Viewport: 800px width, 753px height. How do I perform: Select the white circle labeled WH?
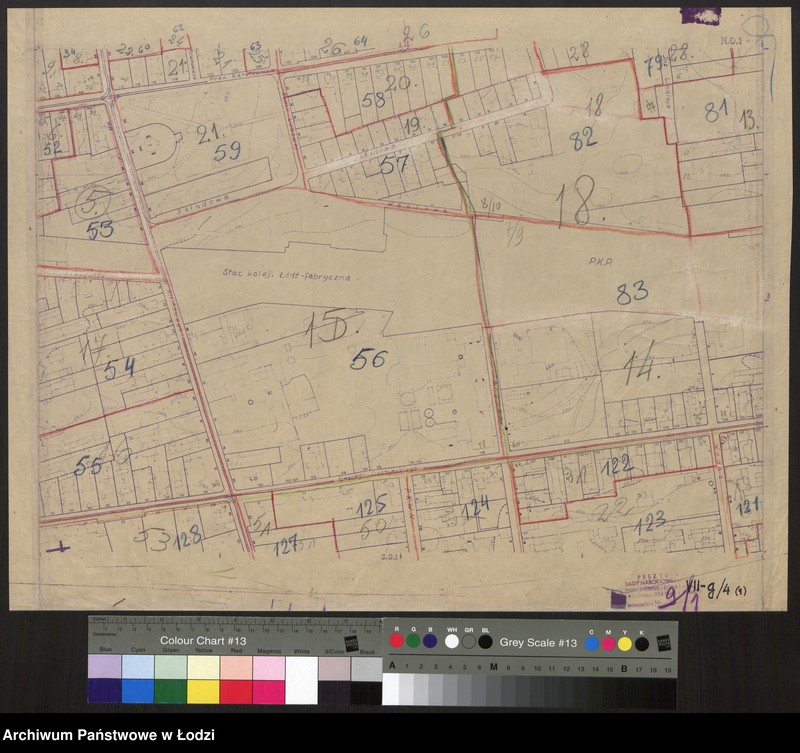[x=452, y=641]
